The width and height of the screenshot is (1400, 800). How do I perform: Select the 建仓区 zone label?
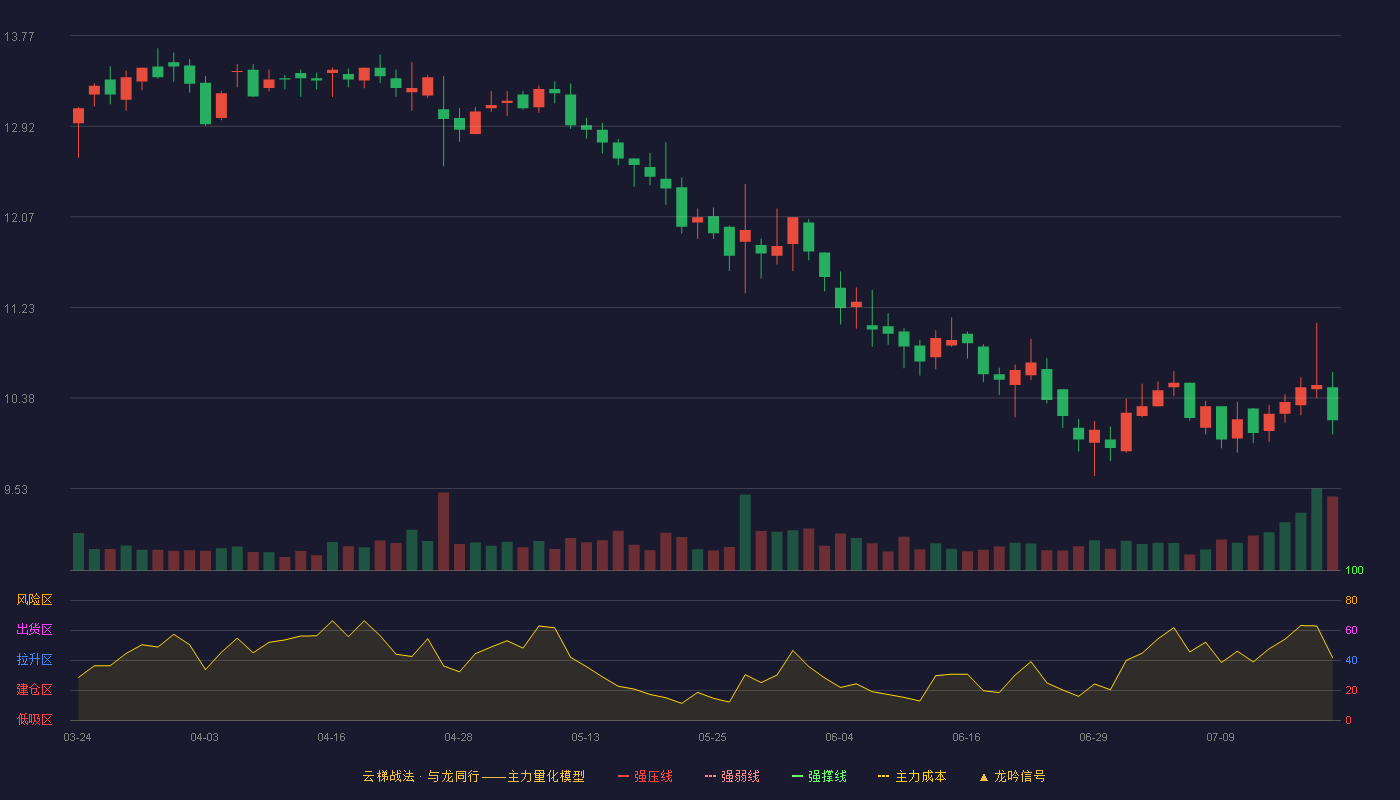point(34,690)
